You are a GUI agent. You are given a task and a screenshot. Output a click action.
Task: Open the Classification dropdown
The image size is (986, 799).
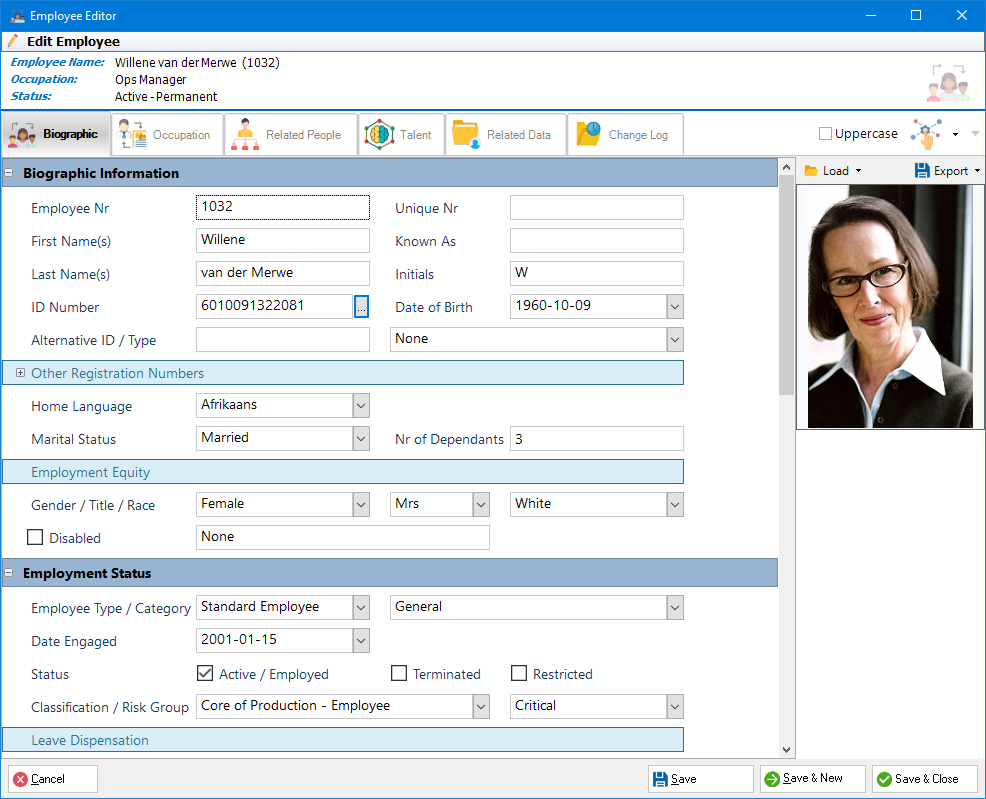click(481, 707)
